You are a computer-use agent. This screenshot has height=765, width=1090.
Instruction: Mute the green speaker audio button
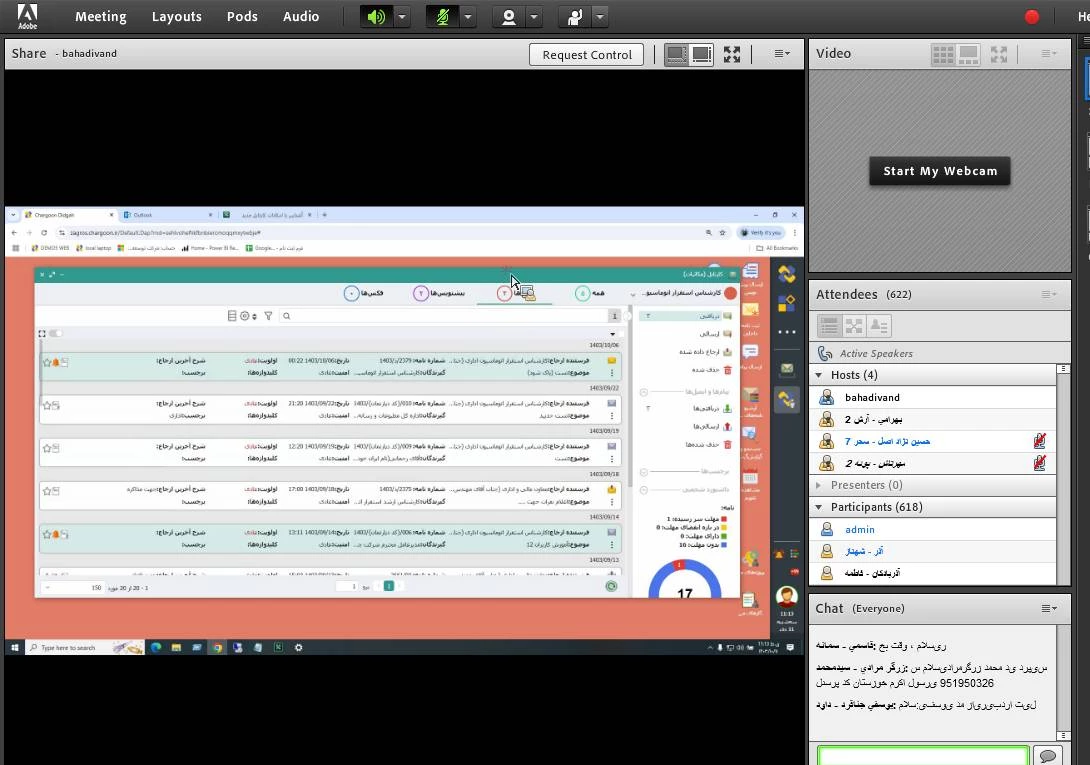point(376,17)
